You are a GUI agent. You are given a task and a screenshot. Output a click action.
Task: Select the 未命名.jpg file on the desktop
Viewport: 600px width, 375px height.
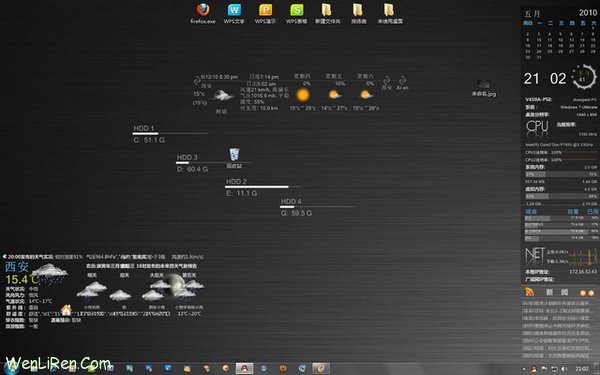click(x=484, y=88)
